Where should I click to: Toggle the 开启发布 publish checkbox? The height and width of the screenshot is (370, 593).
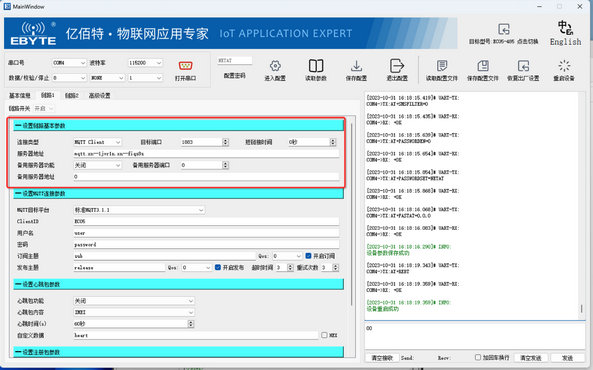218,267
